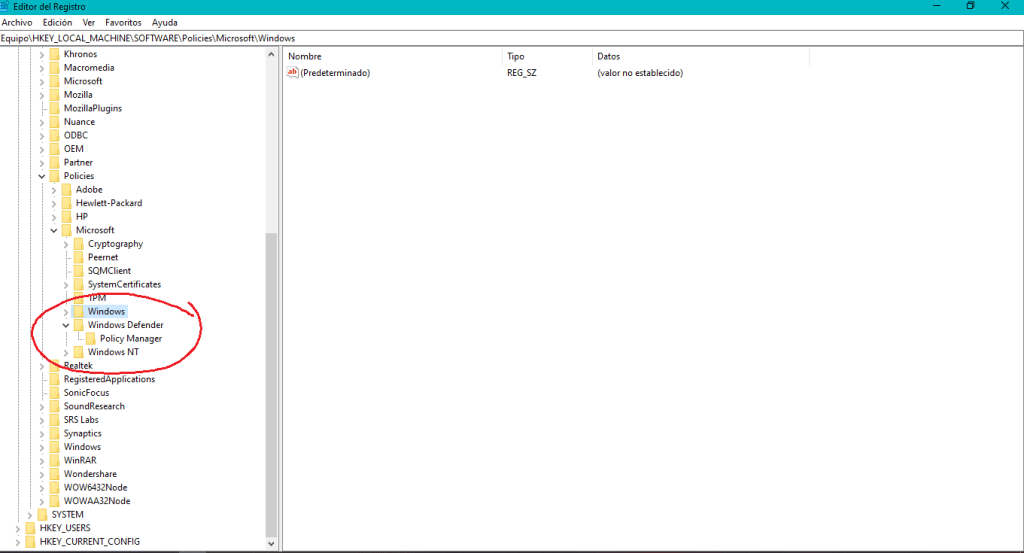Sort by the Tipo column header
Image resolution: width=1024 pixels, height=553 pixels.
[547, 57]
